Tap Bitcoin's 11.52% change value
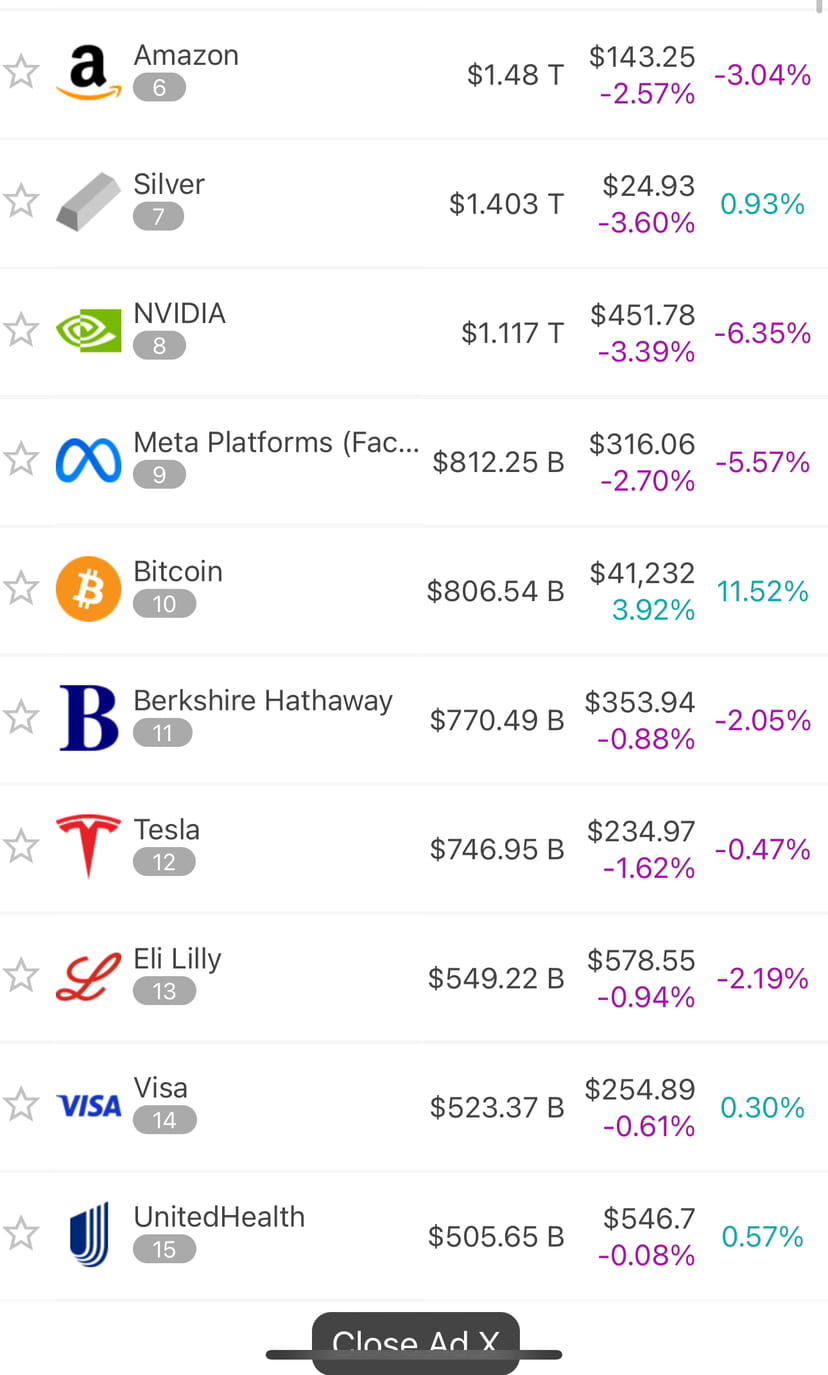Screen dimensions: 828x1375 point(762,592)
